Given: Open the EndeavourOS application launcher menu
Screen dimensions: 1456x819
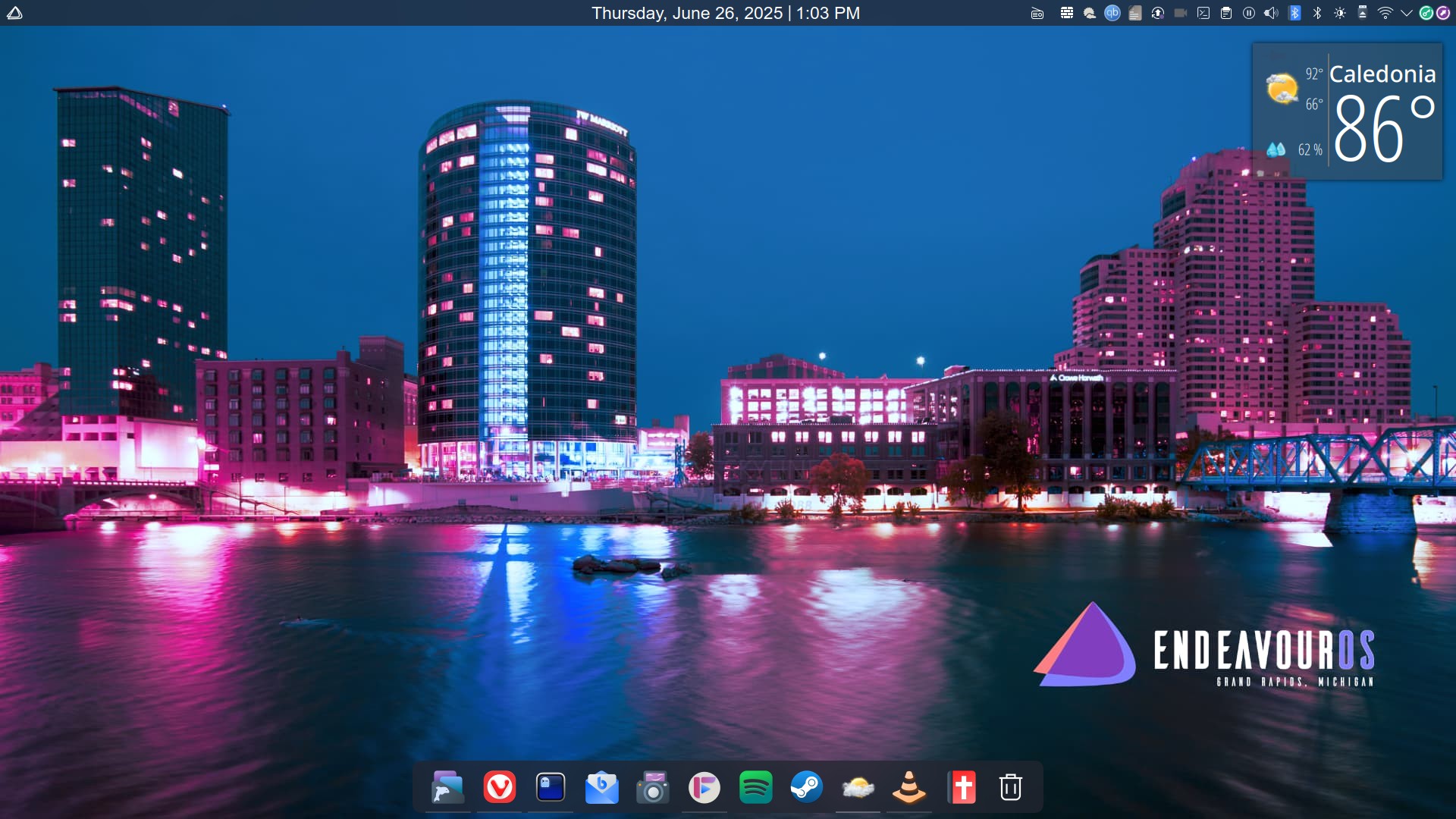Looking at the screenshot, I should pyautogui.click(x=14, y=13).
